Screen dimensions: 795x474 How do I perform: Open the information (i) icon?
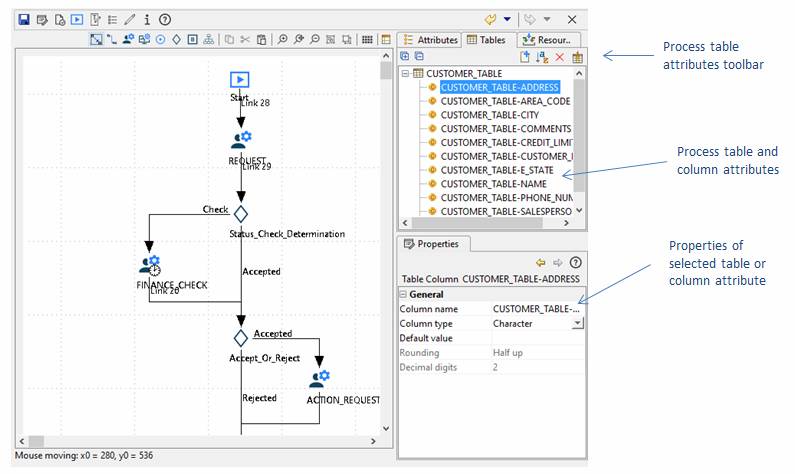(147, 19)
